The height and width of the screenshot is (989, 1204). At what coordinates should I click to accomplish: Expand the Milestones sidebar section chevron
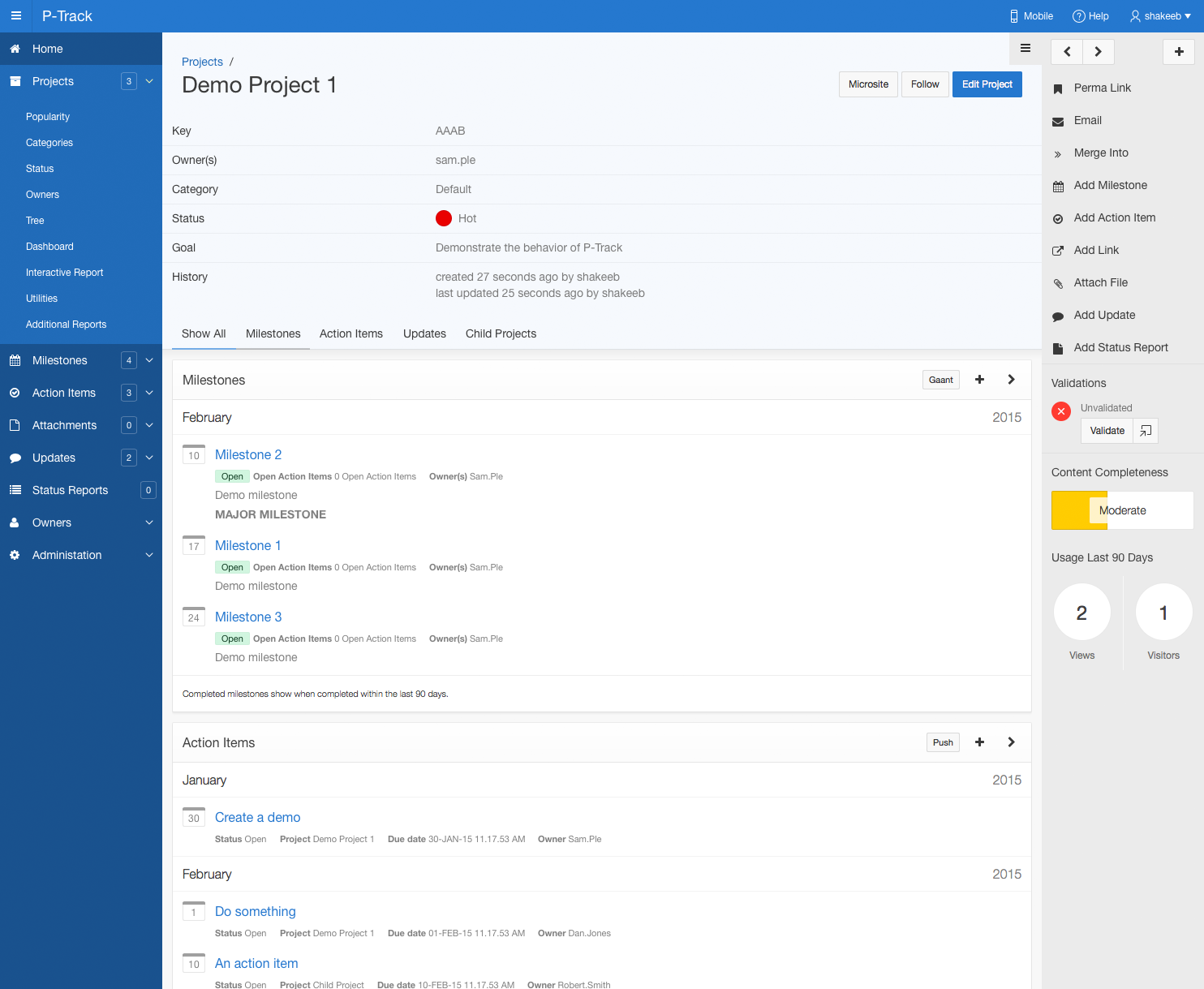click(x=149, y=360)
